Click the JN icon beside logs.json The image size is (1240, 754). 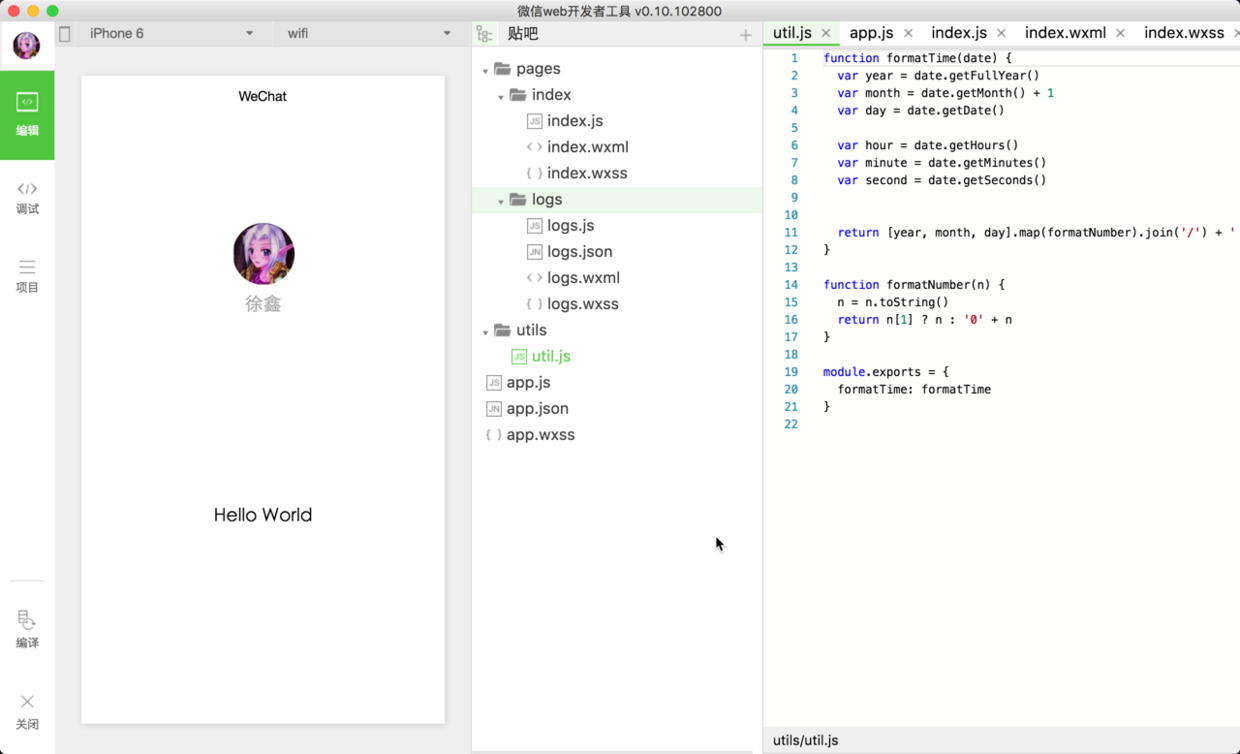[x=534, y=252]
